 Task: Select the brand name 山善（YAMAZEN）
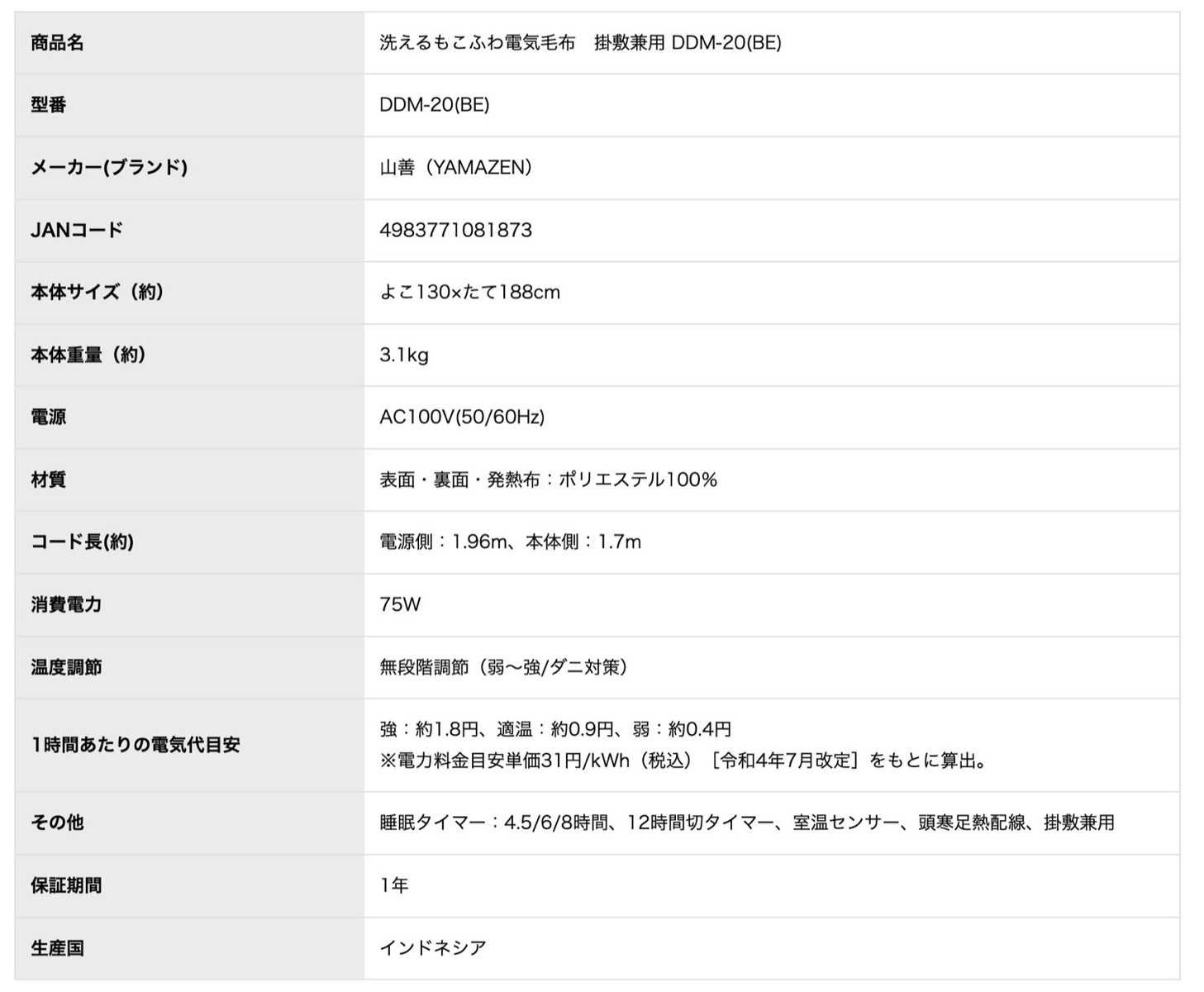click(x=455, y=168)
